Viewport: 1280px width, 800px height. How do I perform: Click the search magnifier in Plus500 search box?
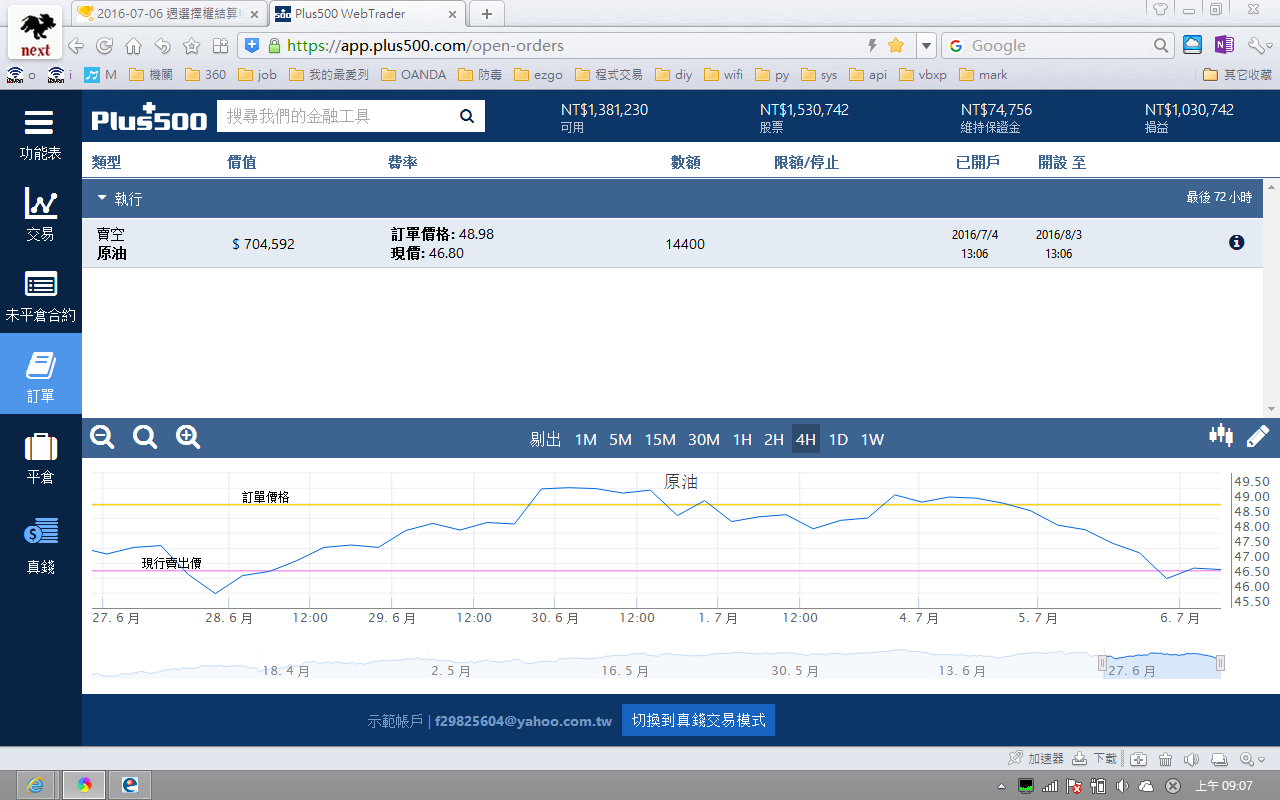point(467,116)
